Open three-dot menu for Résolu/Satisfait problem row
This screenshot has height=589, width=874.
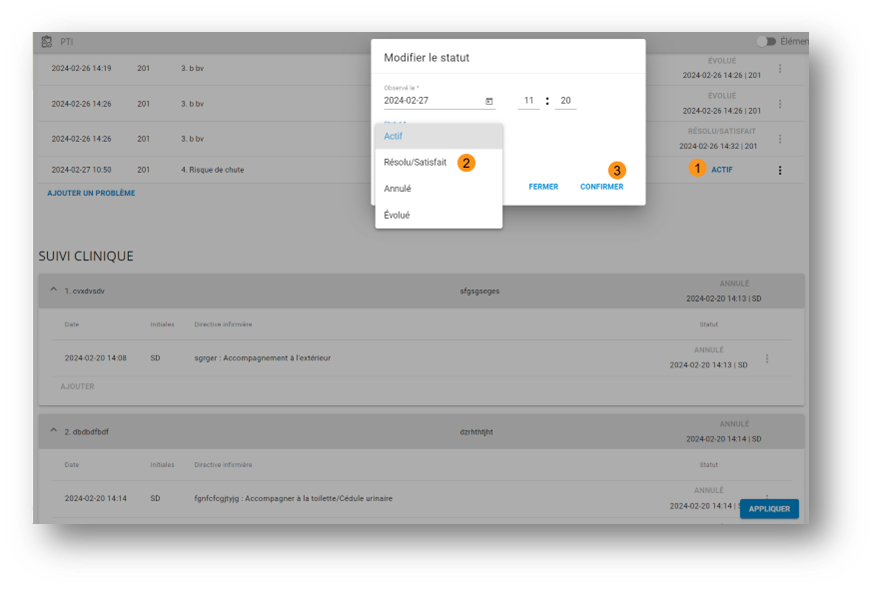[x=780, y=139]
